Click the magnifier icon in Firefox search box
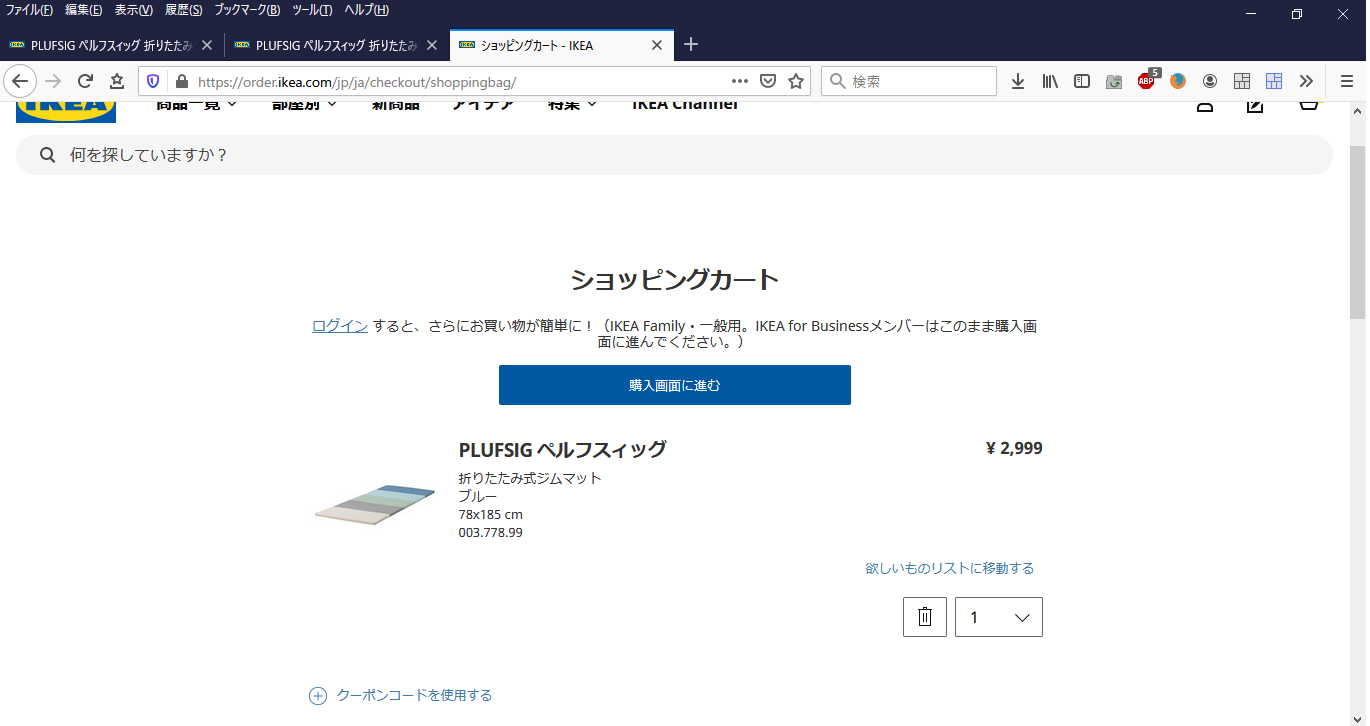1370x726 pixels. [838, 81]
